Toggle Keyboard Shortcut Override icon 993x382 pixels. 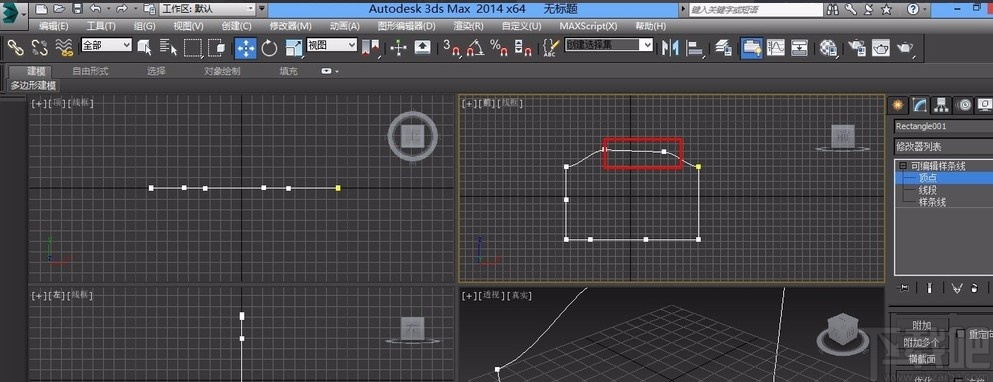pos(422,48)
